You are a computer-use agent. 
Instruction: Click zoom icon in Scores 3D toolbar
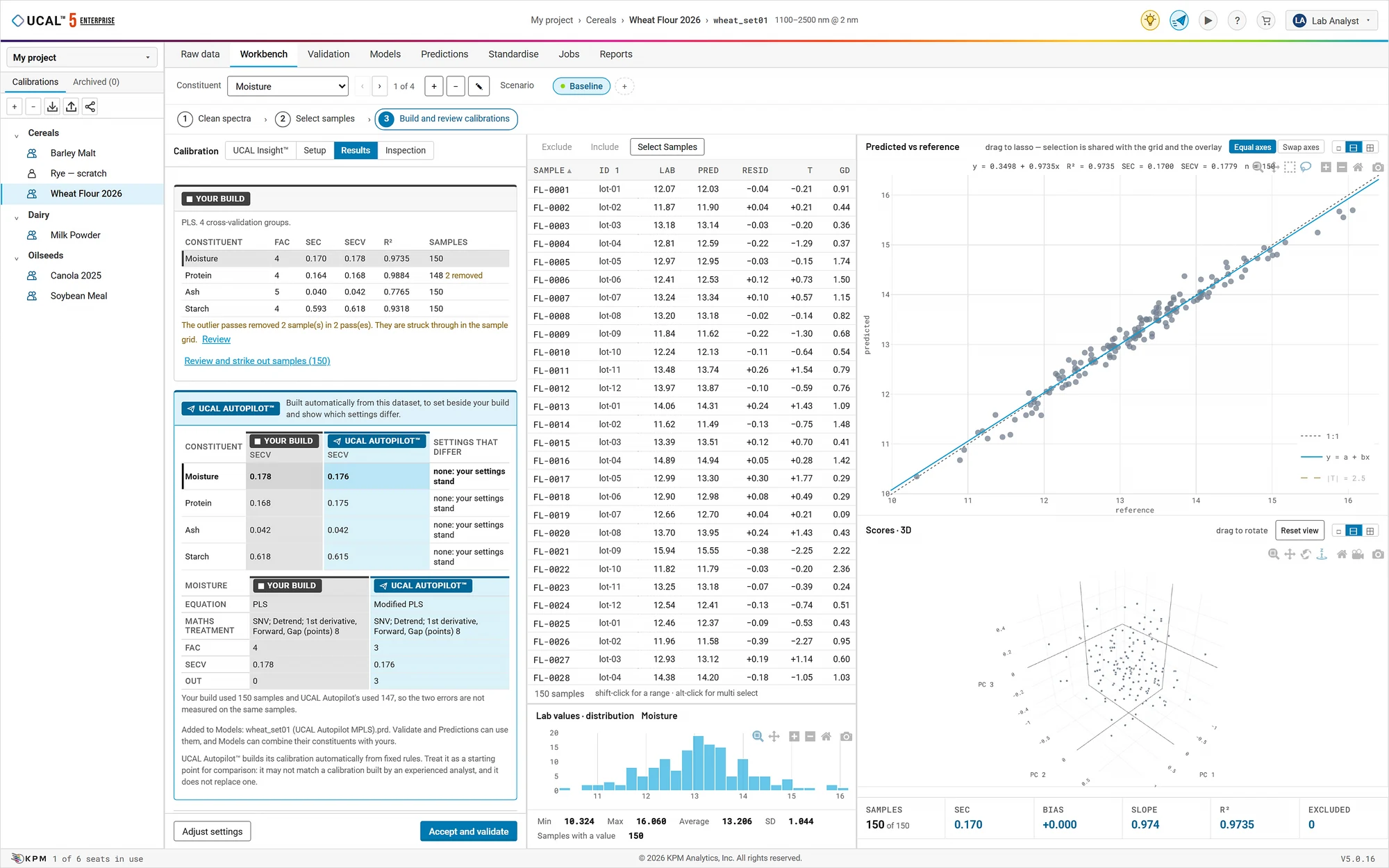tap(1274, 554)
